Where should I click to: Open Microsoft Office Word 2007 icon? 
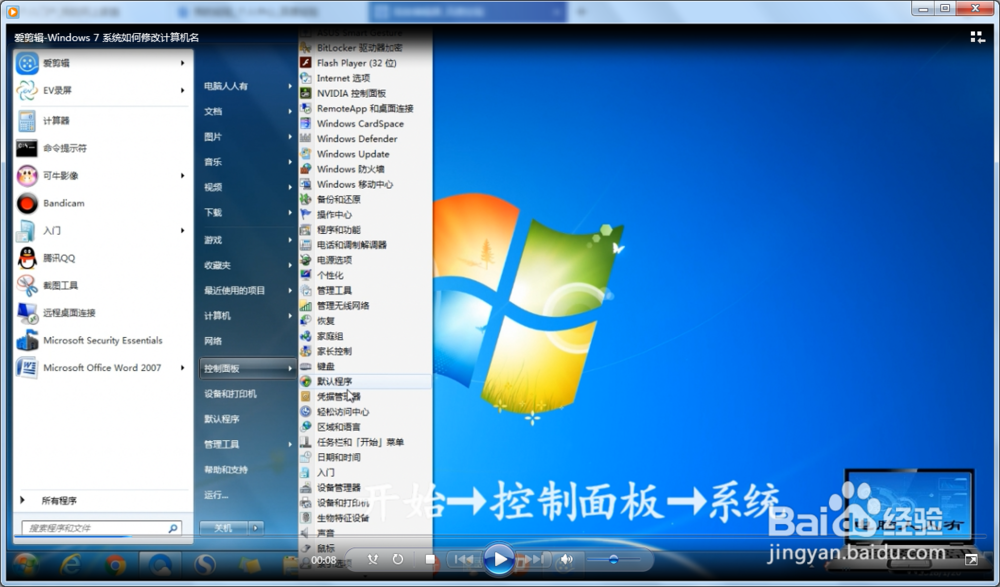(27, 368)
